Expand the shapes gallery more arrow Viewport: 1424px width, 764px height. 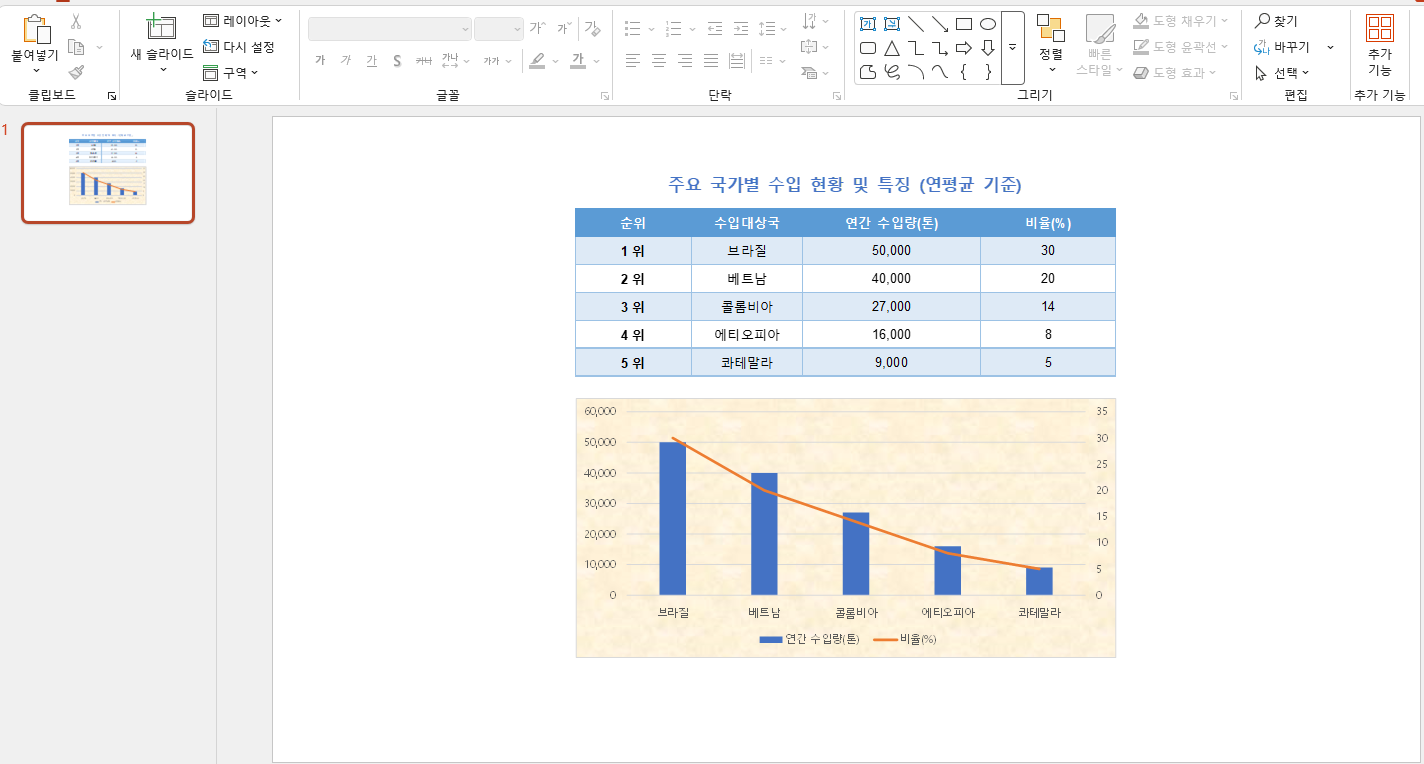click(x=1012, y=47)
